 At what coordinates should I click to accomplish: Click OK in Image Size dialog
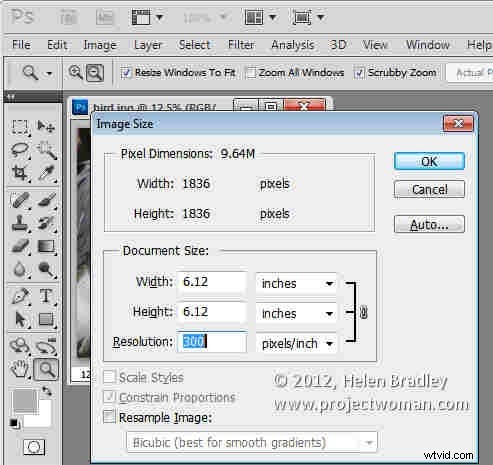[429, 161]
